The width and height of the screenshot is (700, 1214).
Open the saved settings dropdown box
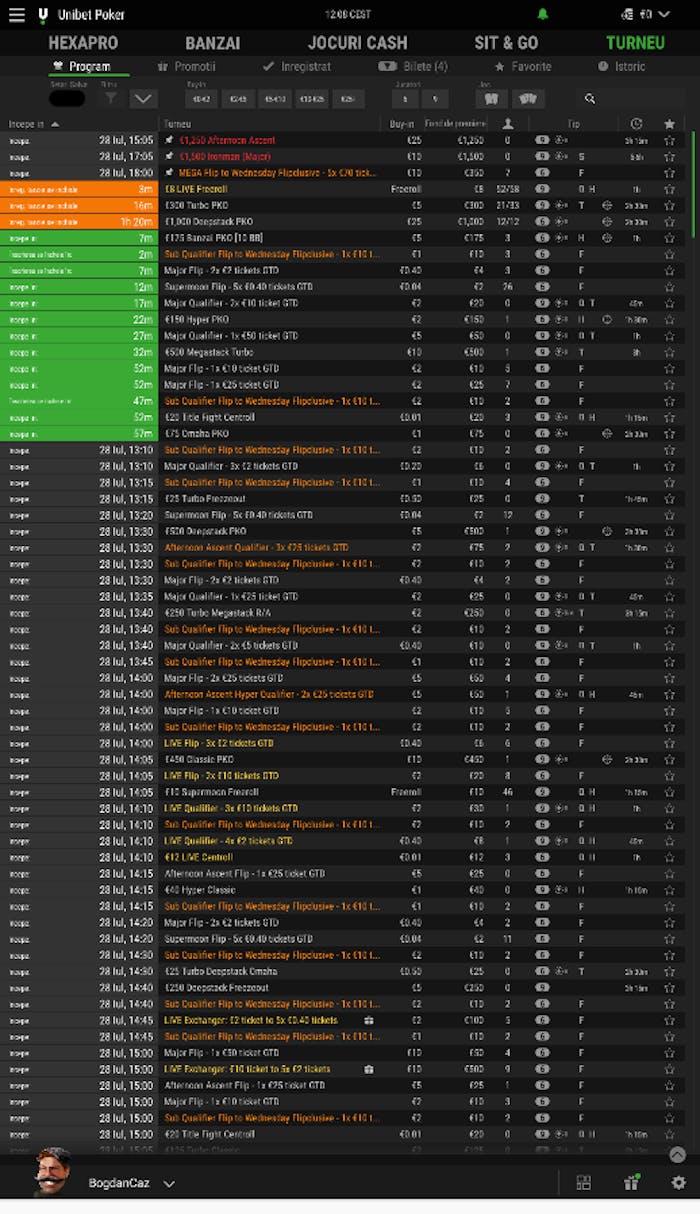coord(67,98)
